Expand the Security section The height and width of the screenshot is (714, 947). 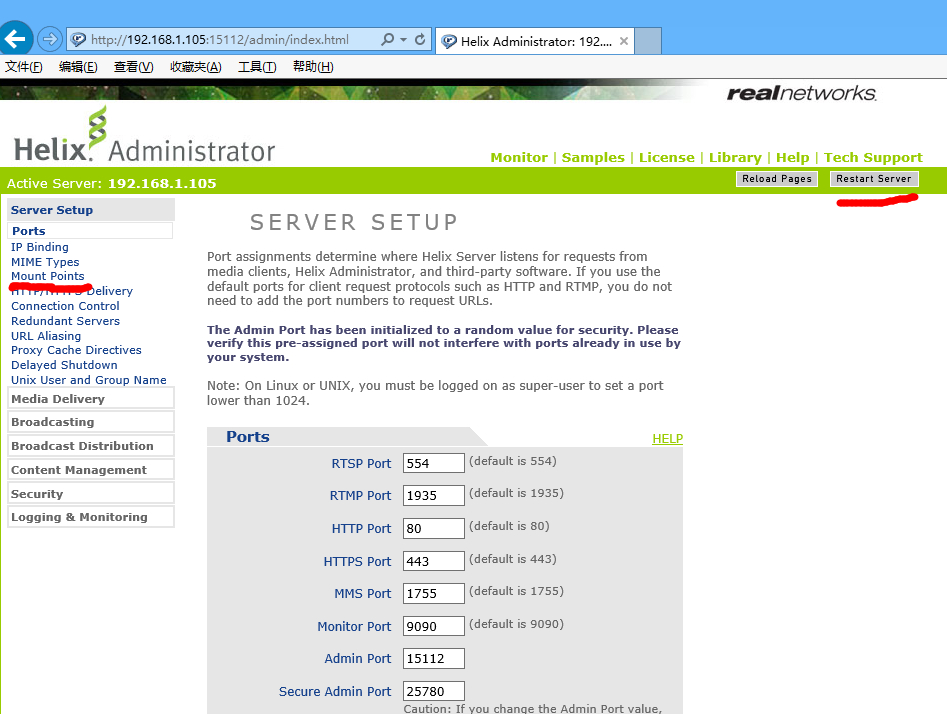tap(91, 494)
